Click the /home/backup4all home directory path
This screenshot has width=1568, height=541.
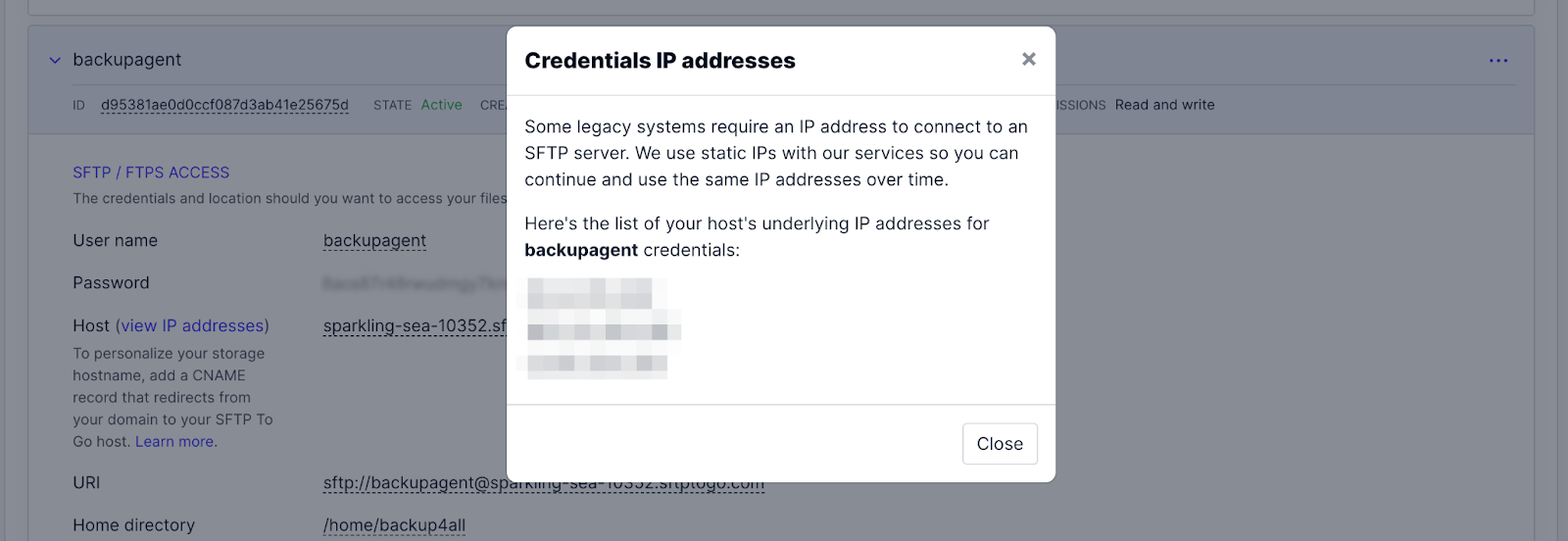pos(394,525)
